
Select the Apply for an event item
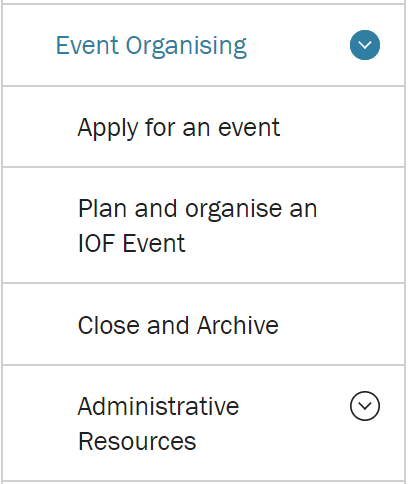pos(179,128)
